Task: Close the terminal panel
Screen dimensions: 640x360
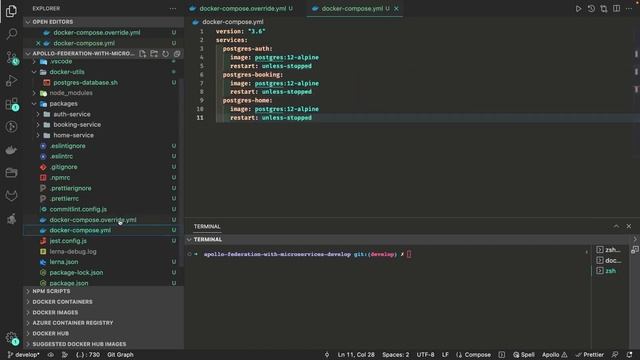Action: tap(629, 226)
